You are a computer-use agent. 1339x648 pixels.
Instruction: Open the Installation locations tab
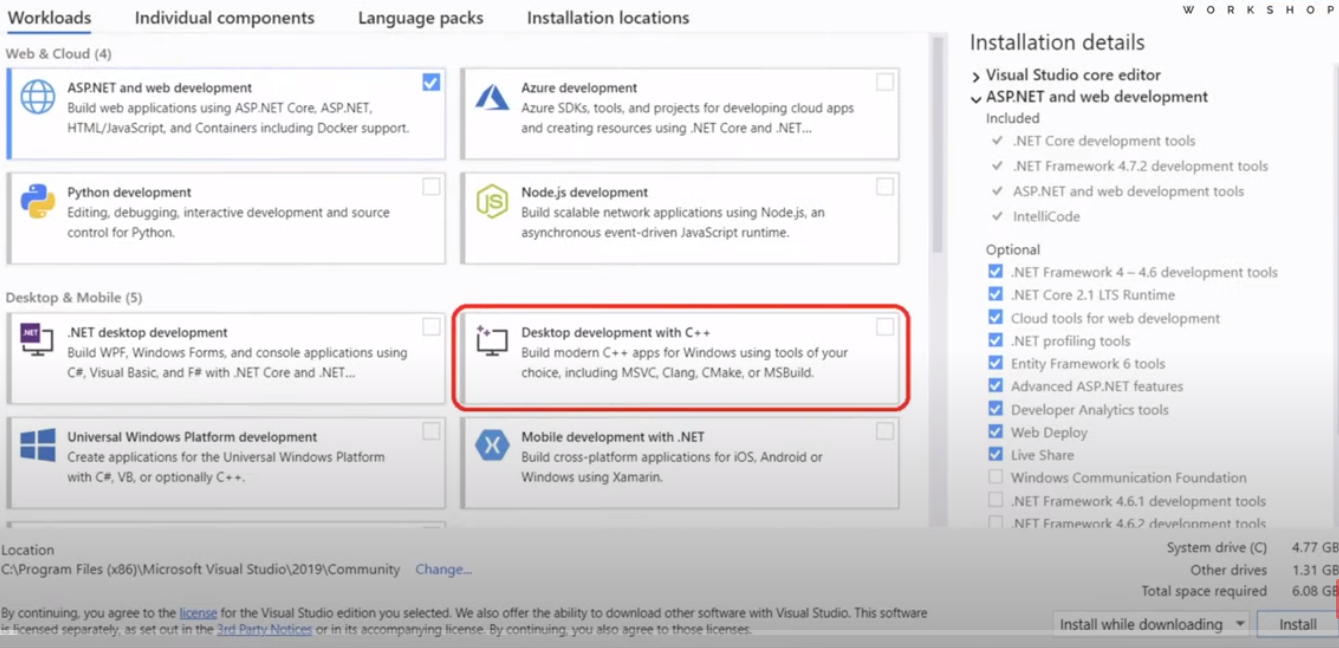click(x=608, y=18)
